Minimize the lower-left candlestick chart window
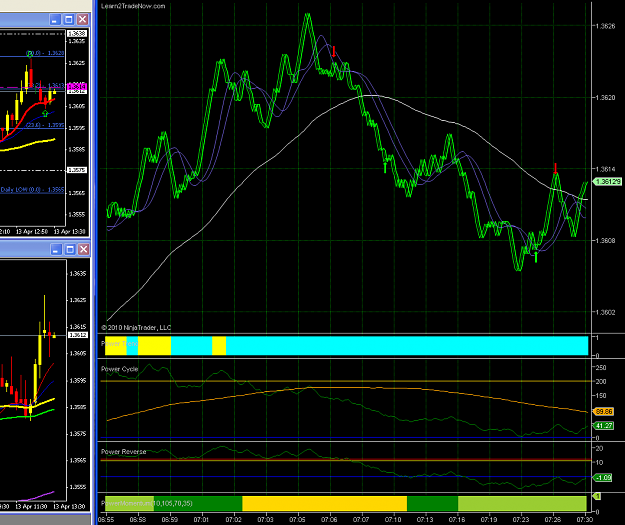625x525 pixels. pos(56,250)
